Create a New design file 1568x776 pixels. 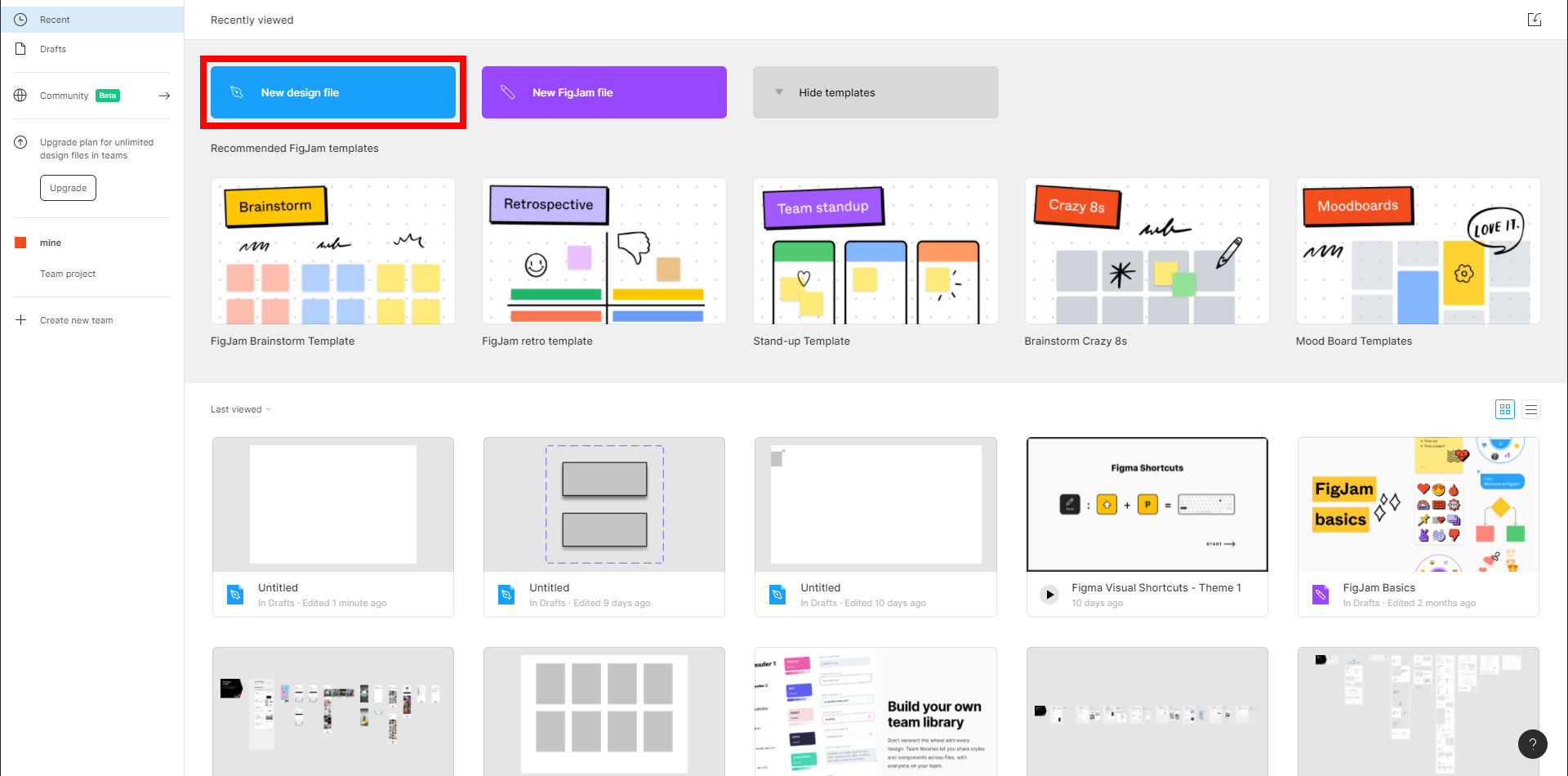[333, 92]
